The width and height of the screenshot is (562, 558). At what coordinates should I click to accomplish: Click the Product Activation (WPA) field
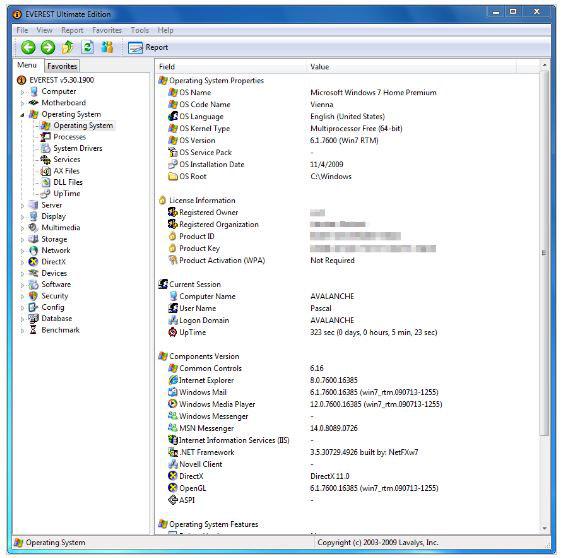tap(222, 260)
